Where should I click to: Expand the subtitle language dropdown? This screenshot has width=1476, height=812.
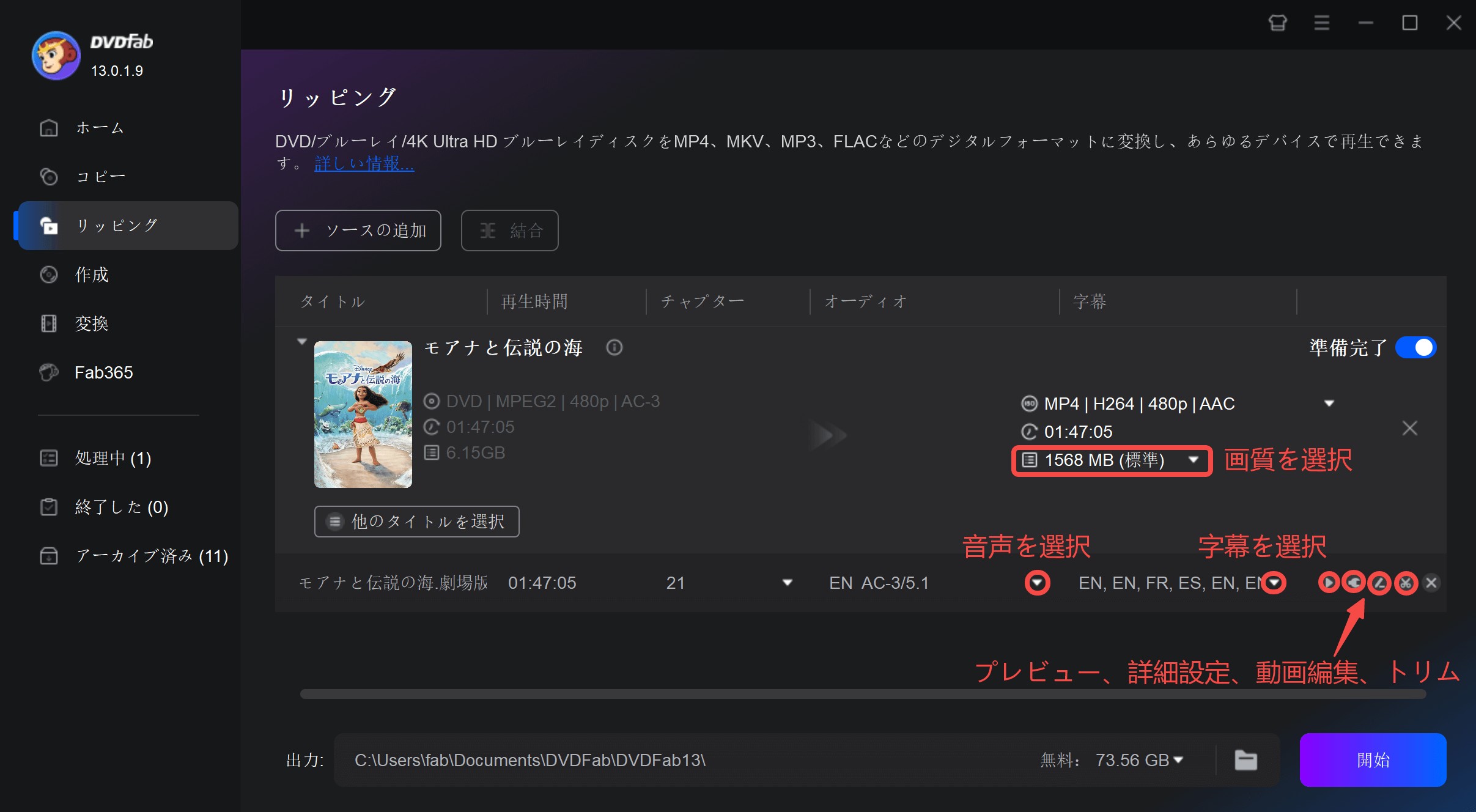[1274, 583]
